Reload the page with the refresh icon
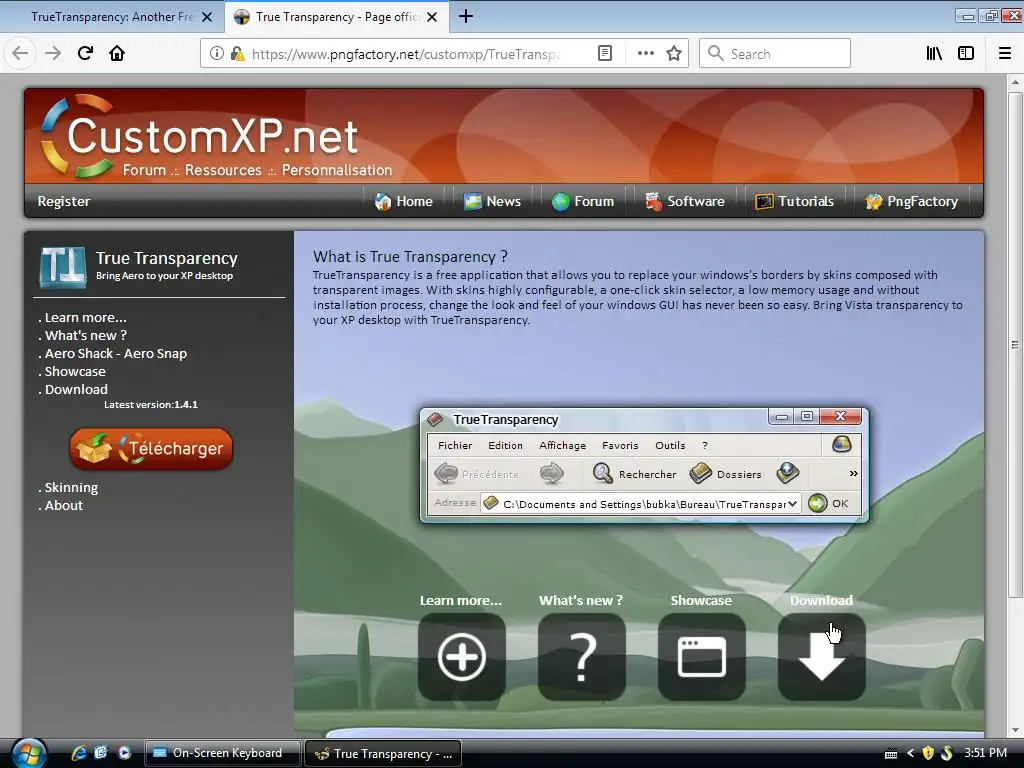Image resolution: width=1024 pixels, height=768 pixels. tap(86, 53)
